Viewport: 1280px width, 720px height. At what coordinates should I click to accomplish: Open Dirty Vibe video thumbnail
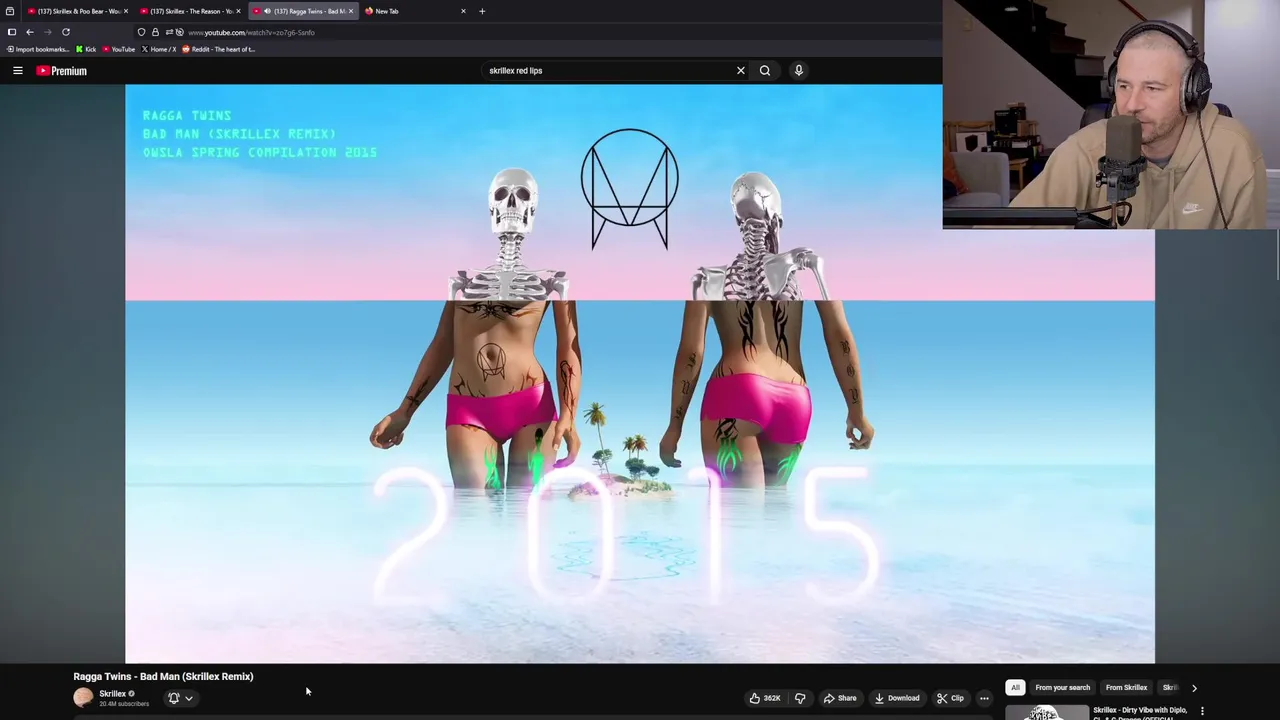coord(1046,712)
